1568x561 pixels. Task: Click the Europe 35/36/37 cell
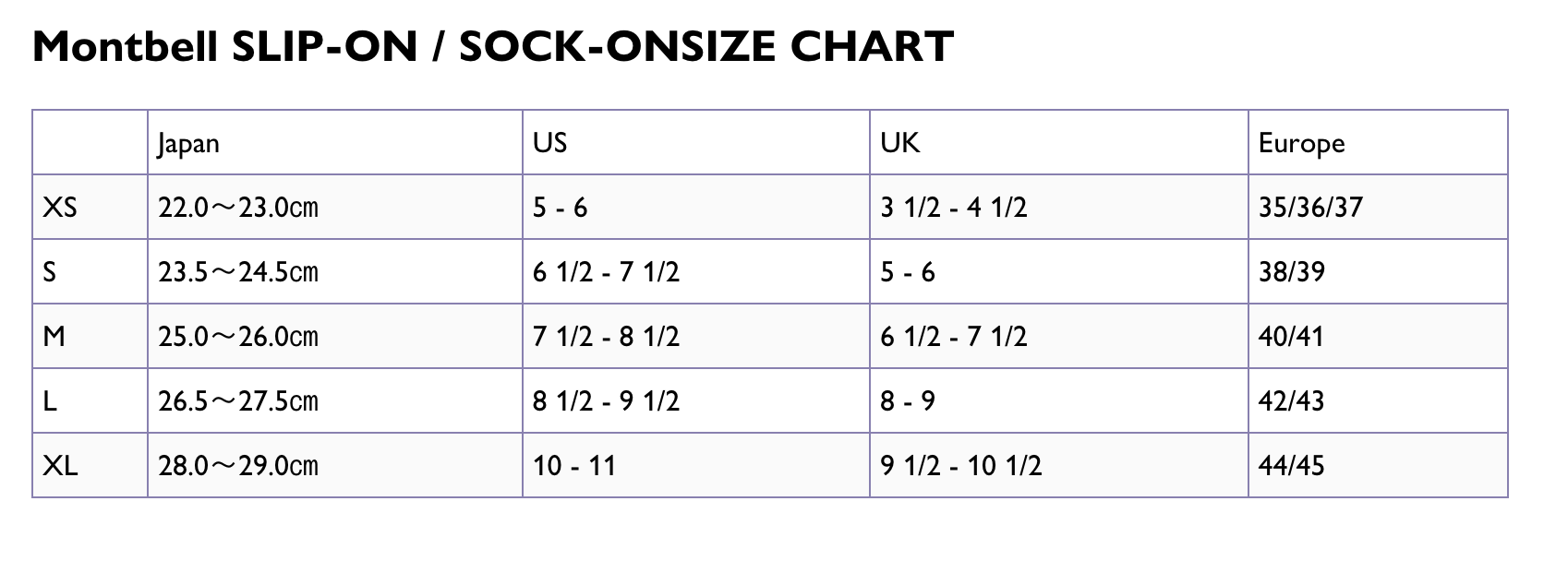coord(1309,207)
